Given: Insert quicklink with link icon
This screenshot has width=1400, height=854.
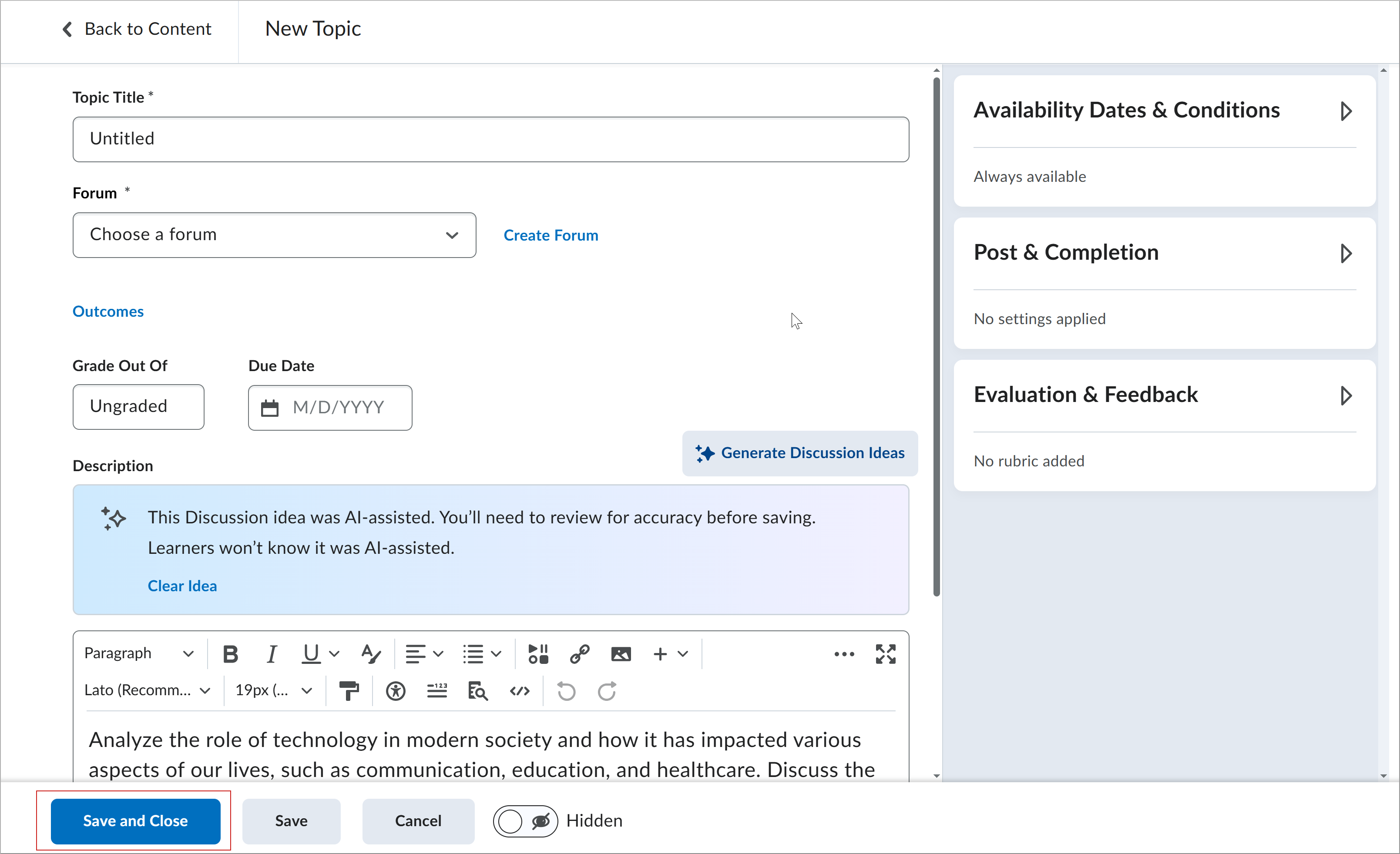Looking at the screenshot, I should click(x=580, y=654).
